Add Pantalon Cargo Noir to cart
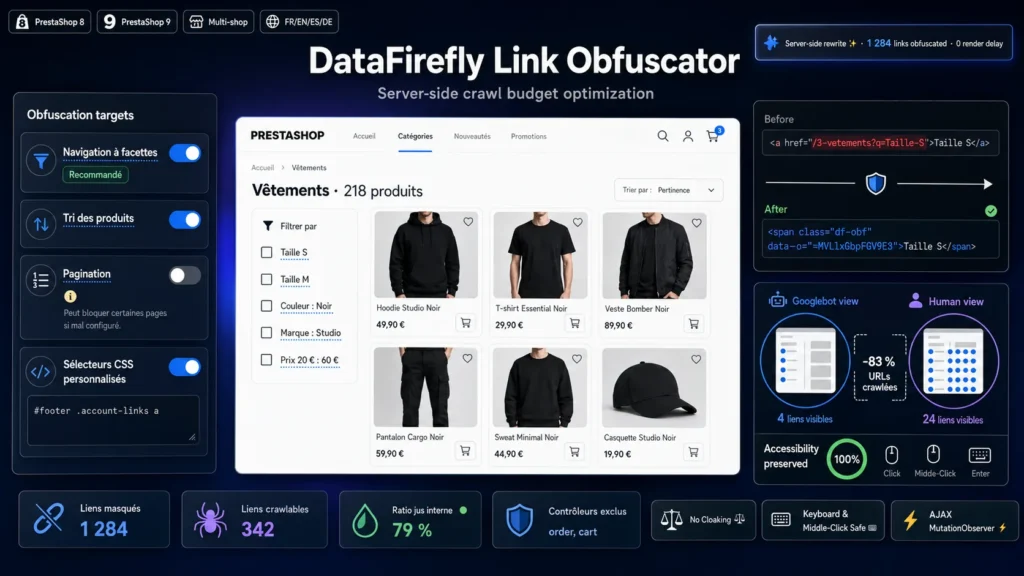 click(465, 451)
